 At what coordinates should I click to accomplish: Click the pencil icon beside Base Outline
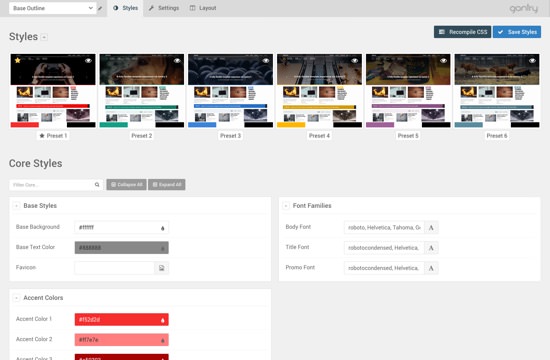click(x=100, y=8)
